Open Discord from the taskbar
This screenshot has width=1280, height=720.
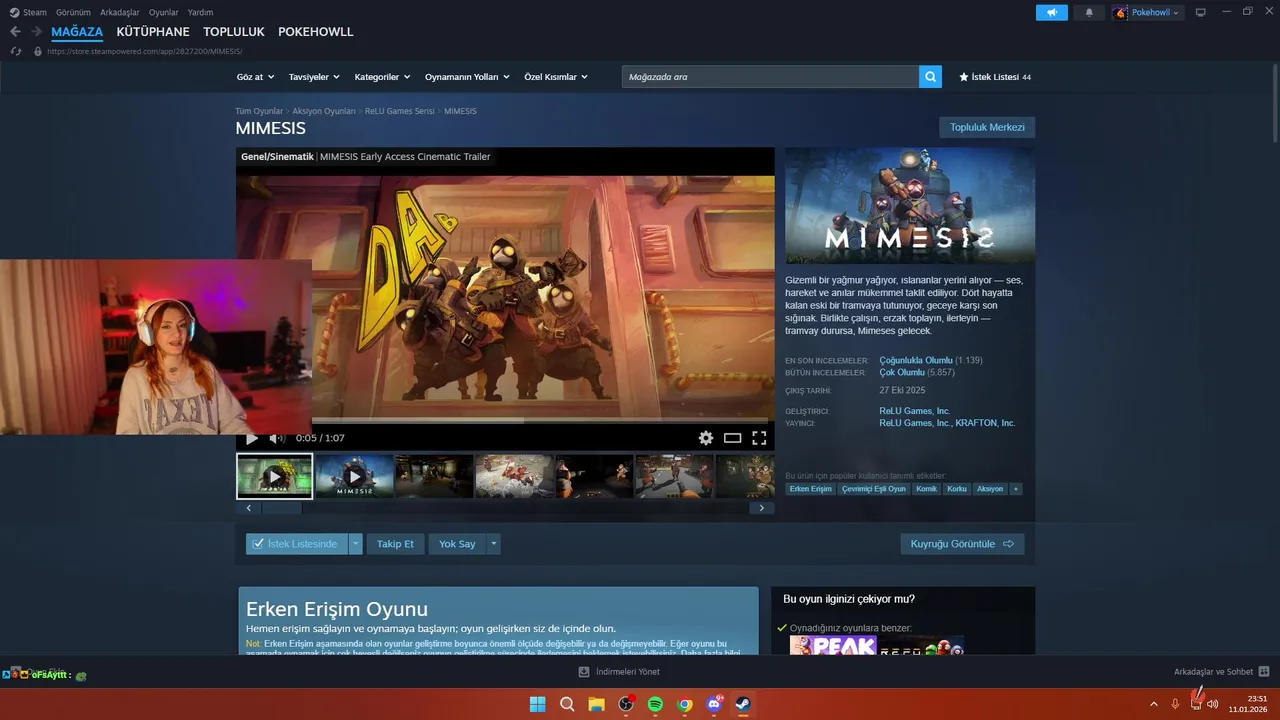click(714, 704)
